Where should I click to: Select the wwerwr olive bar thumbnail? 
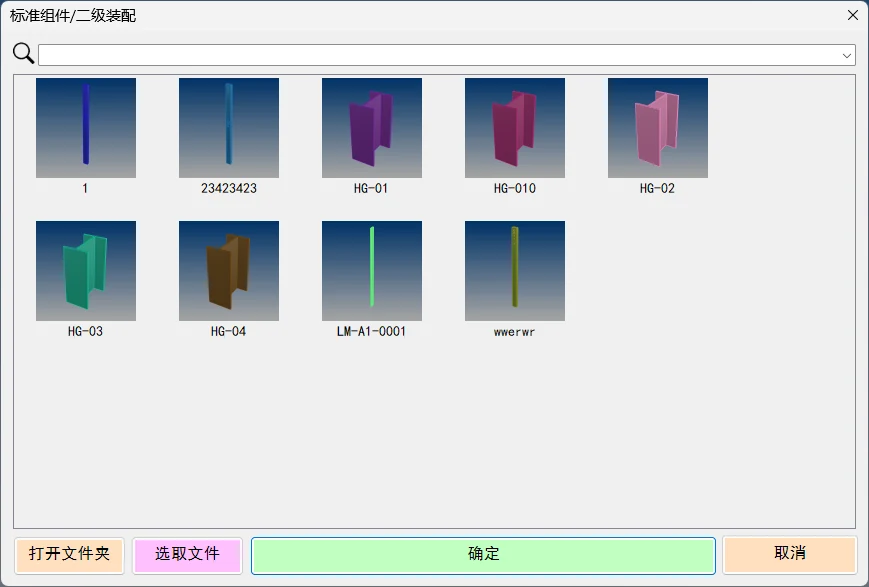515,270
